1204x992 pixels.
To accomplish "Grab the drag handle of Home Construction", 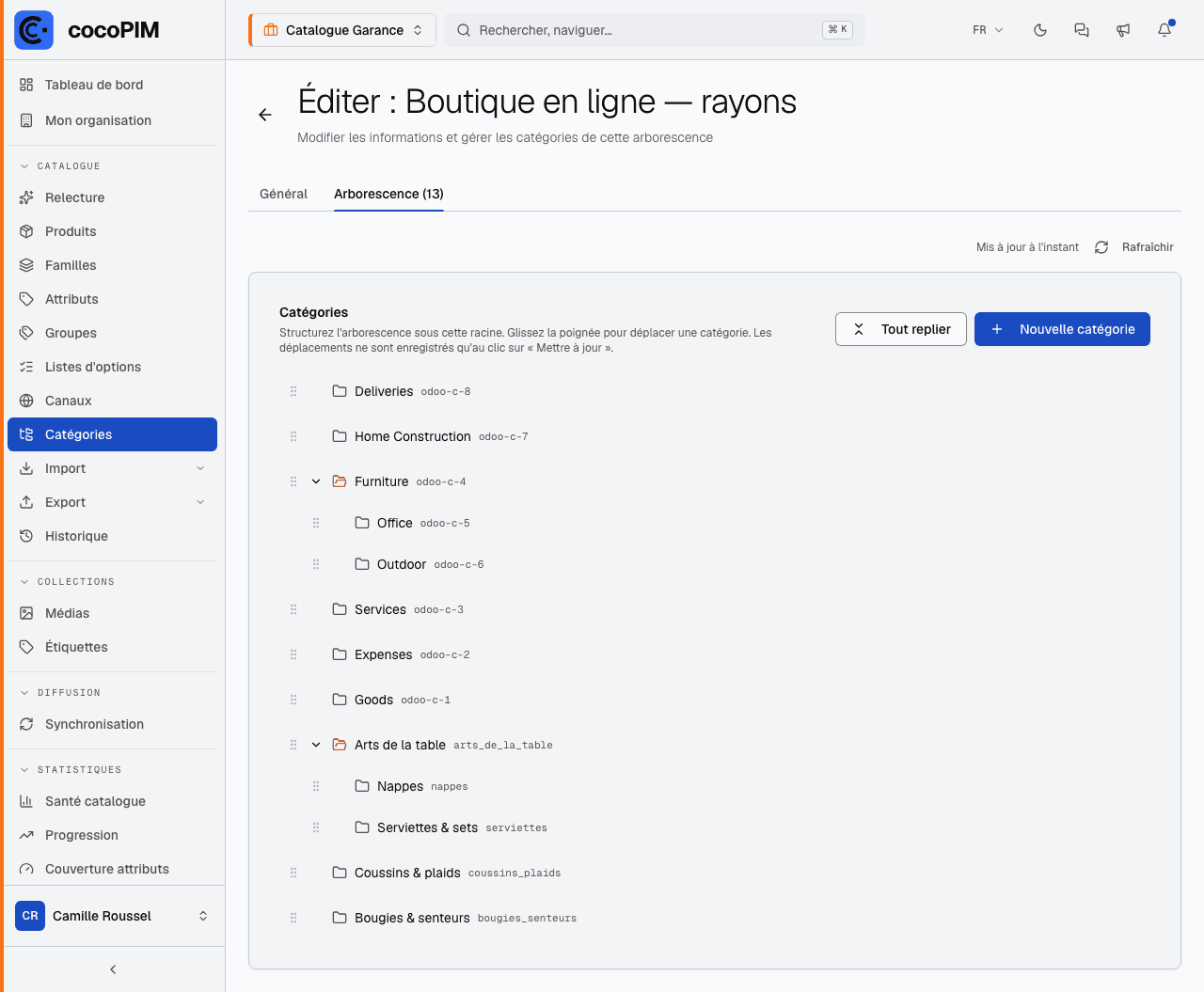I will click(x=293, y=436).
